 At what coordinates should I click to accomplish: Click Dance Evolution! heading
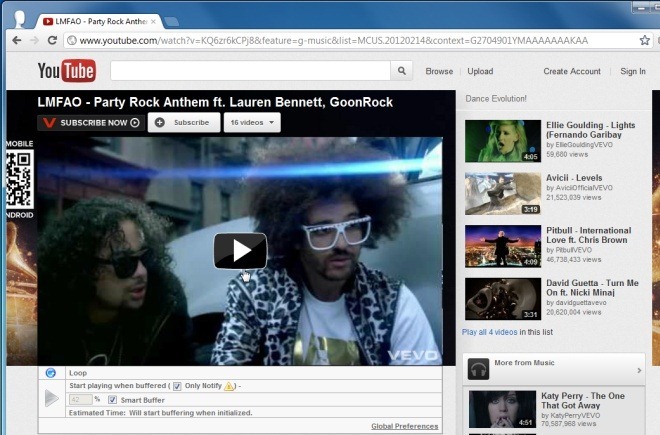[x=496, y=99]
